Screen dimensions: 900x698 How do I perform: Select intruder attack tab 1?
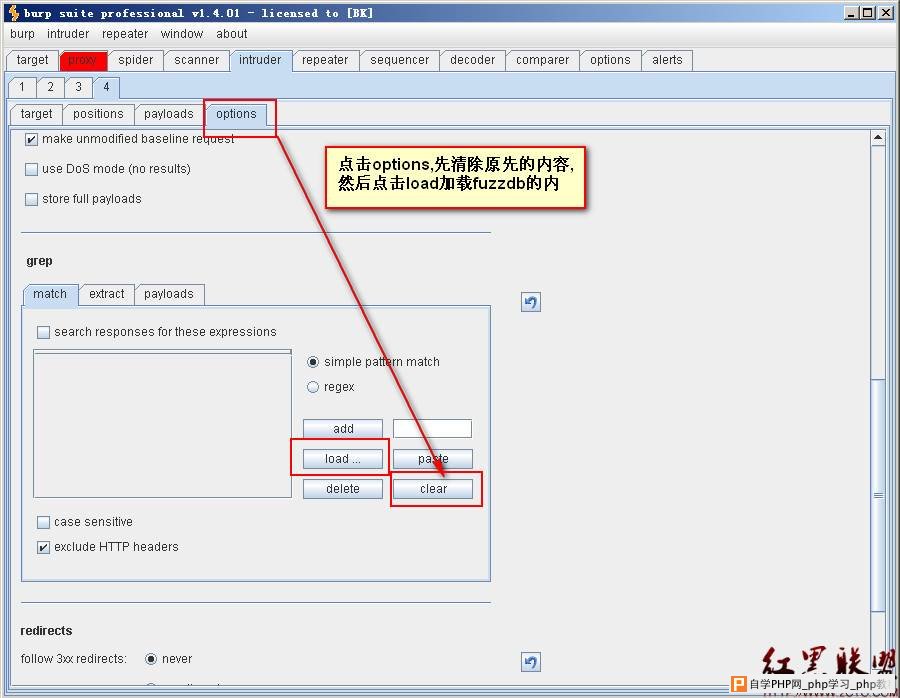pyautogui.click(x=22, y=87)
